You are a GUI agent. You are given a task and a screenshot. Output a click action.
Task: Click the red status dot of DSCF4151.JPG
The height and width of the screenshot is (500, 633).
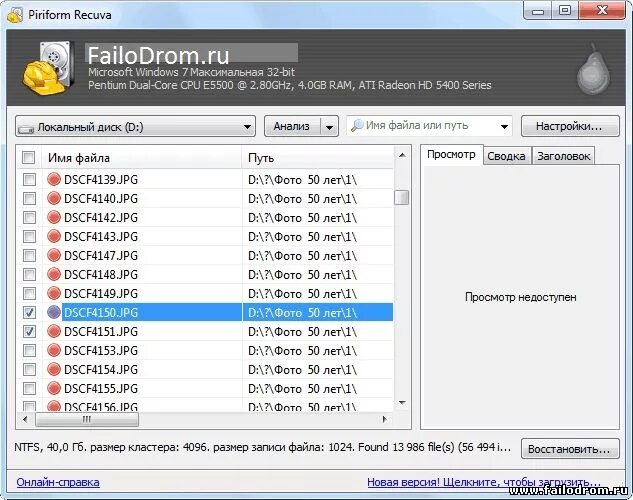pyautogui.click(x=54, y=331)
